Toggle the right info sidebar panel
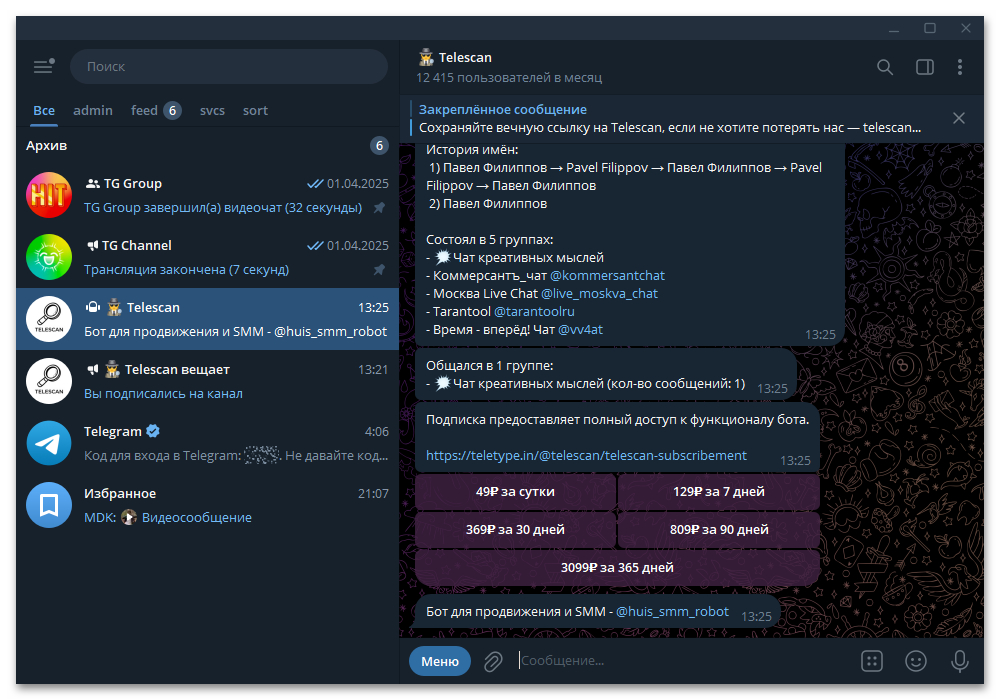 click(925, 67)
